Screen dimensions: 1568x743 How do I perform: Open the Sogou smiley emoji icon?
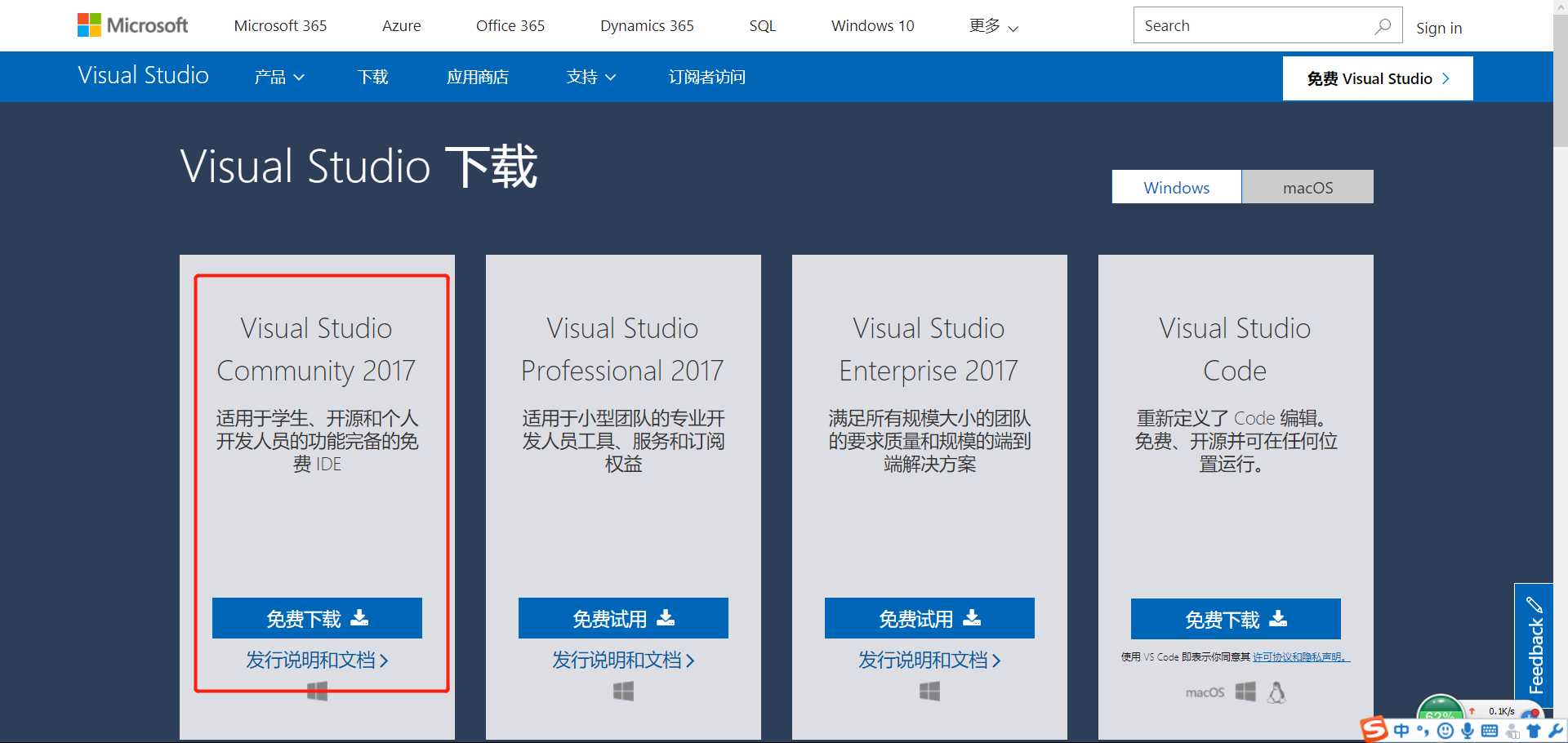pos(1445,731)
